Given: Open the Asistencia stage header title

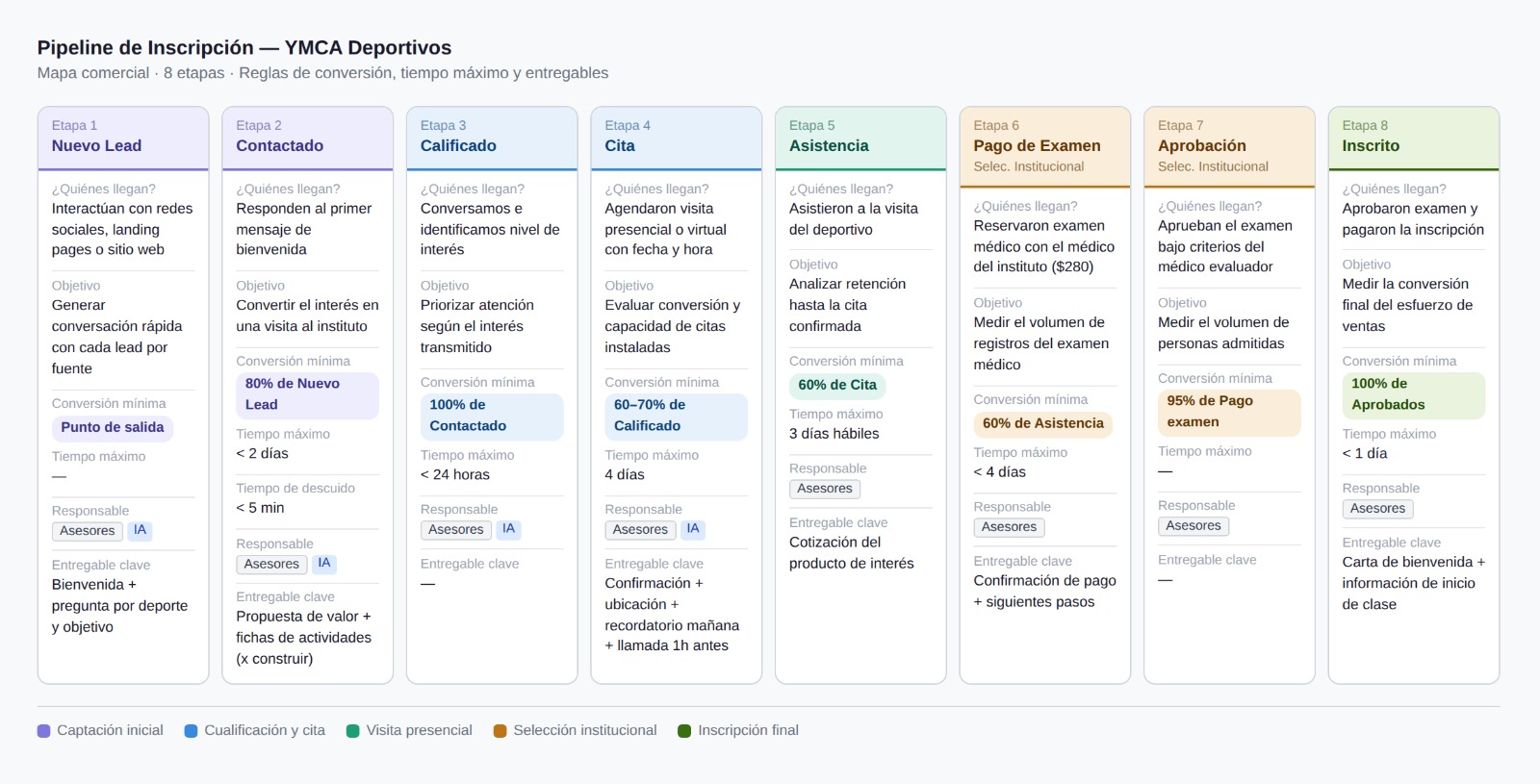Looking at the screenshot, I should pyautogui.click(x=829, y=146).
